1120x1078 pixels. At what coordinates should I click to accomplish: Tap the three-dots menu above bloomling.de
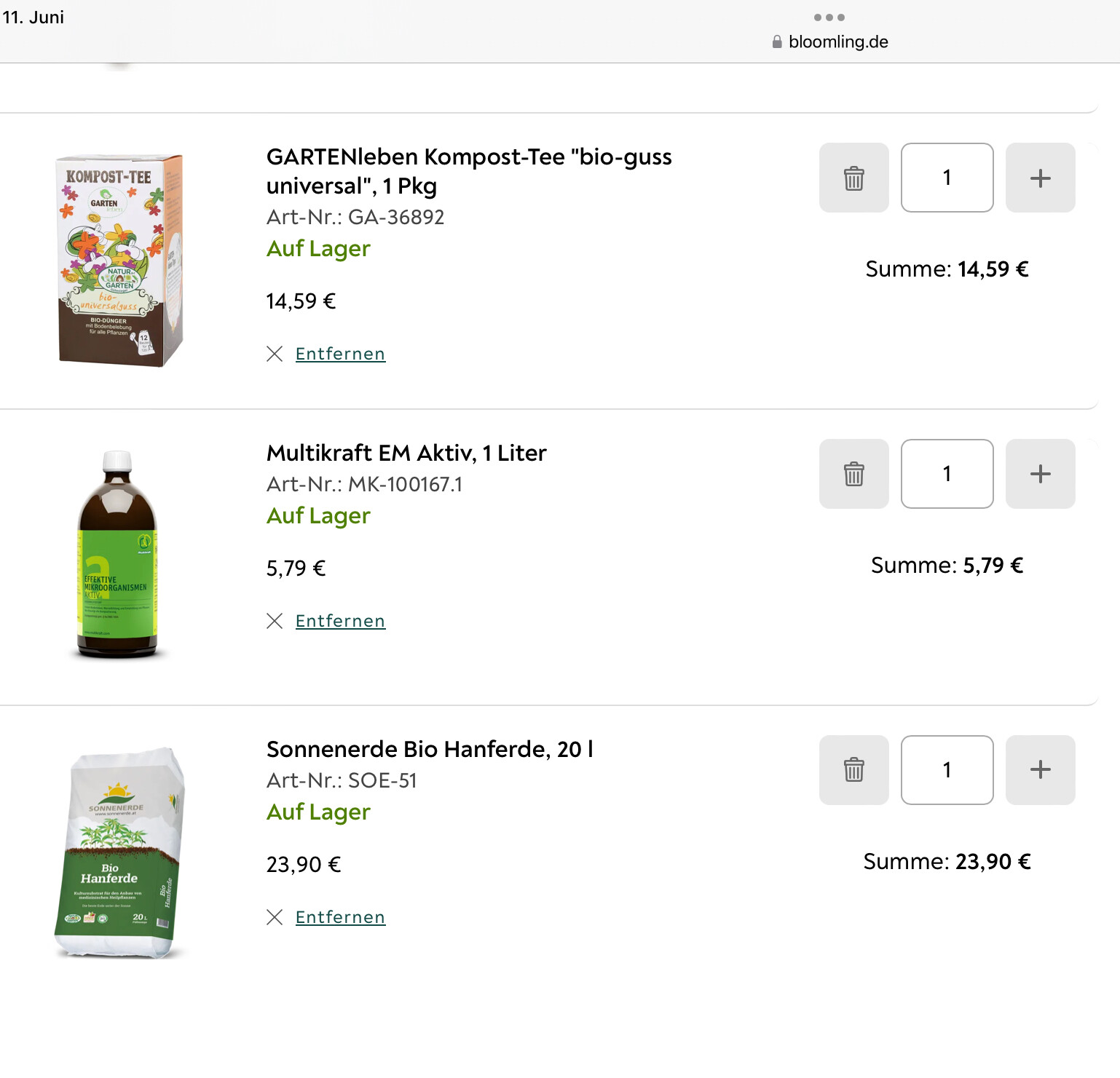point(829,17)
